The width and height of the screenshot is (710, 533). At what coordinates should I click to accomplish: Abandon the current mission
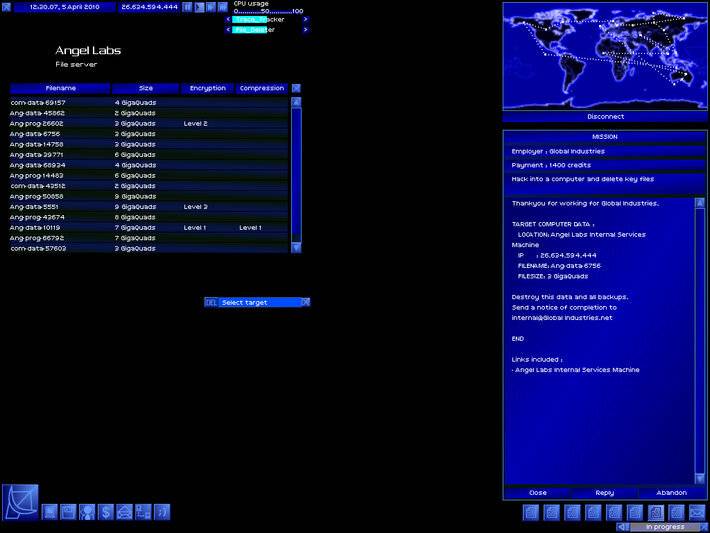pyautogui.click(x=671, y=493)
